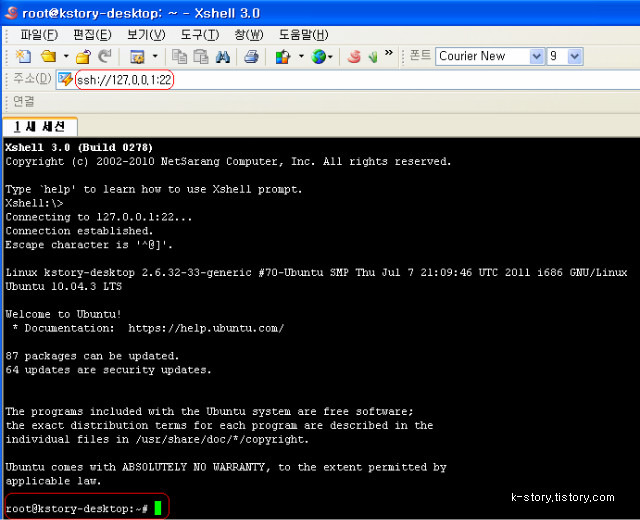Click the 'Ubuntu 10.04.3 LTS' line
Viewport: 640px width, 520px height.
[x=64, y=287]
